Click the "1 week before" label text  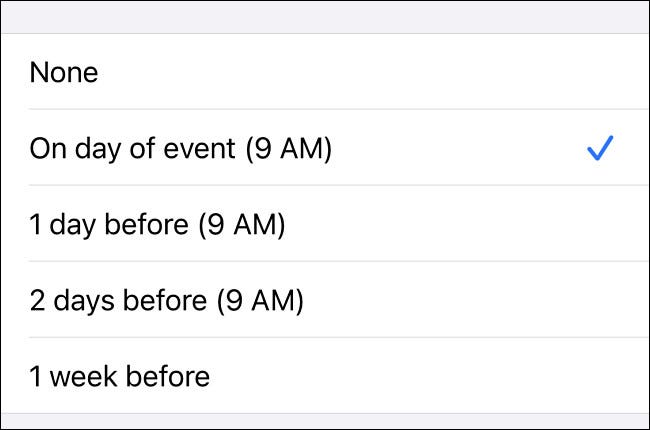[120, 376]
